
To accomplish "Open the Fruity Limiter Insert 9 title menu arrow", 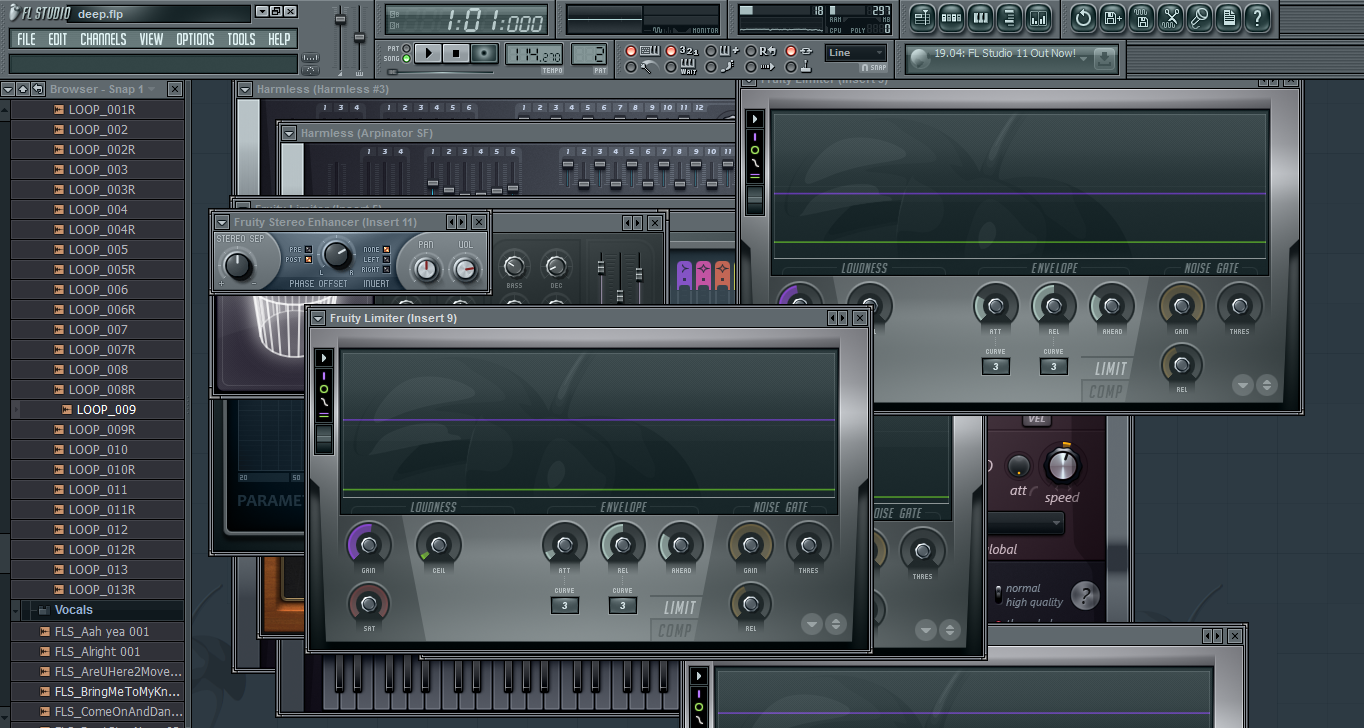I will click(x=319, y=318).
